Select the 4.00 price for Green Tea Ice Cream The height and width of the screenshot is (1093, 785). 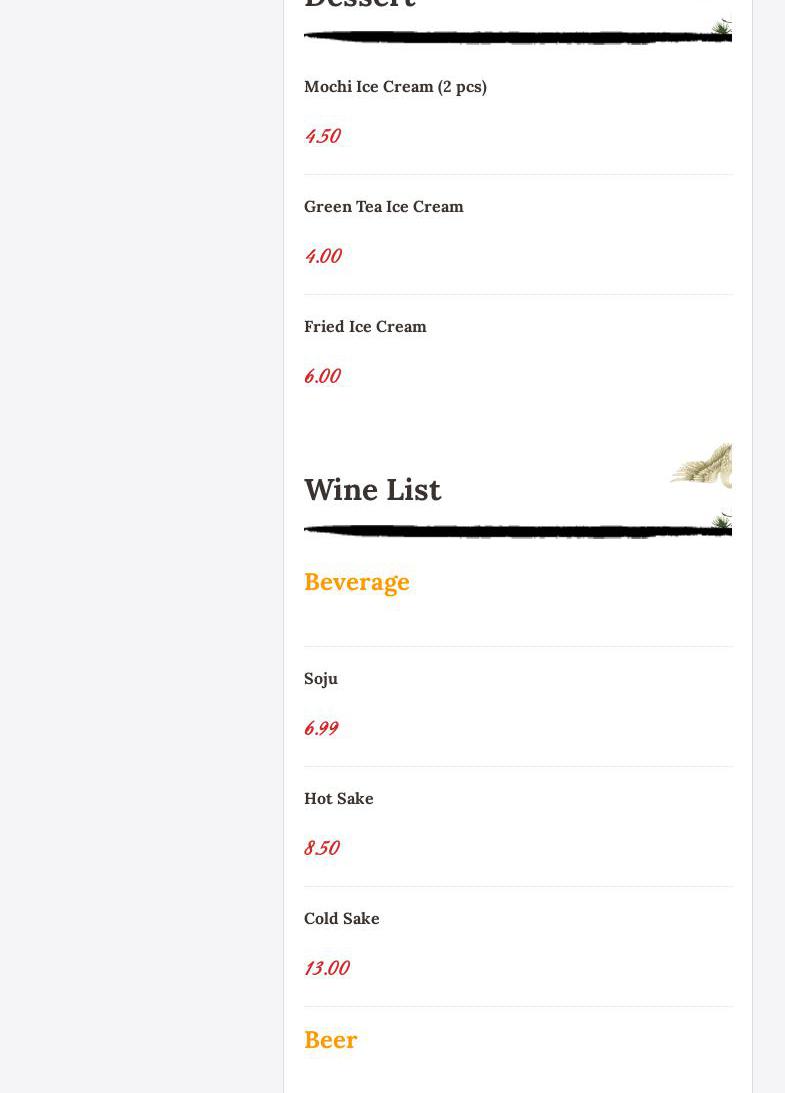point(322,256)
